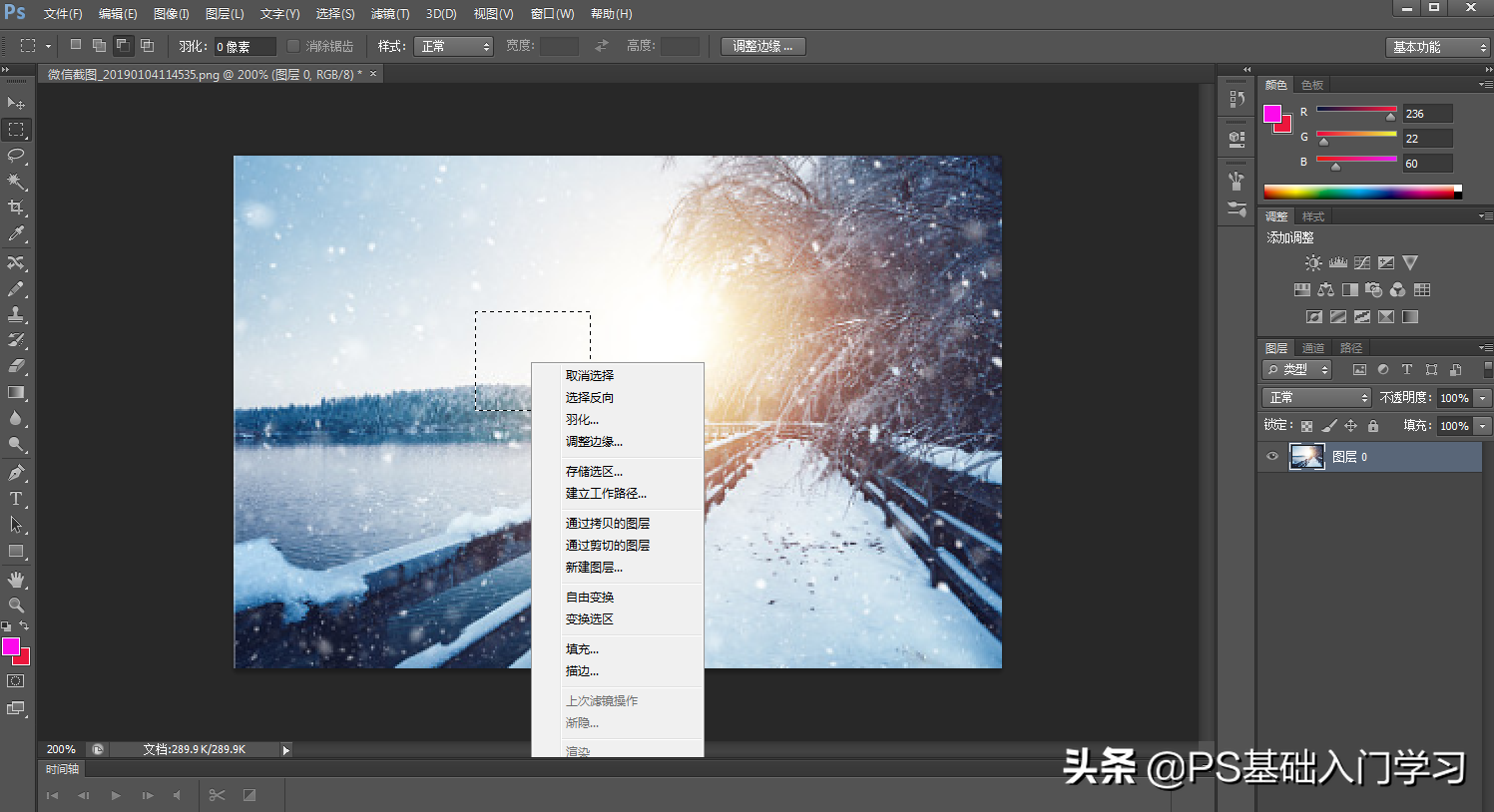Click the 羽化 feather input field

[245, 46]
